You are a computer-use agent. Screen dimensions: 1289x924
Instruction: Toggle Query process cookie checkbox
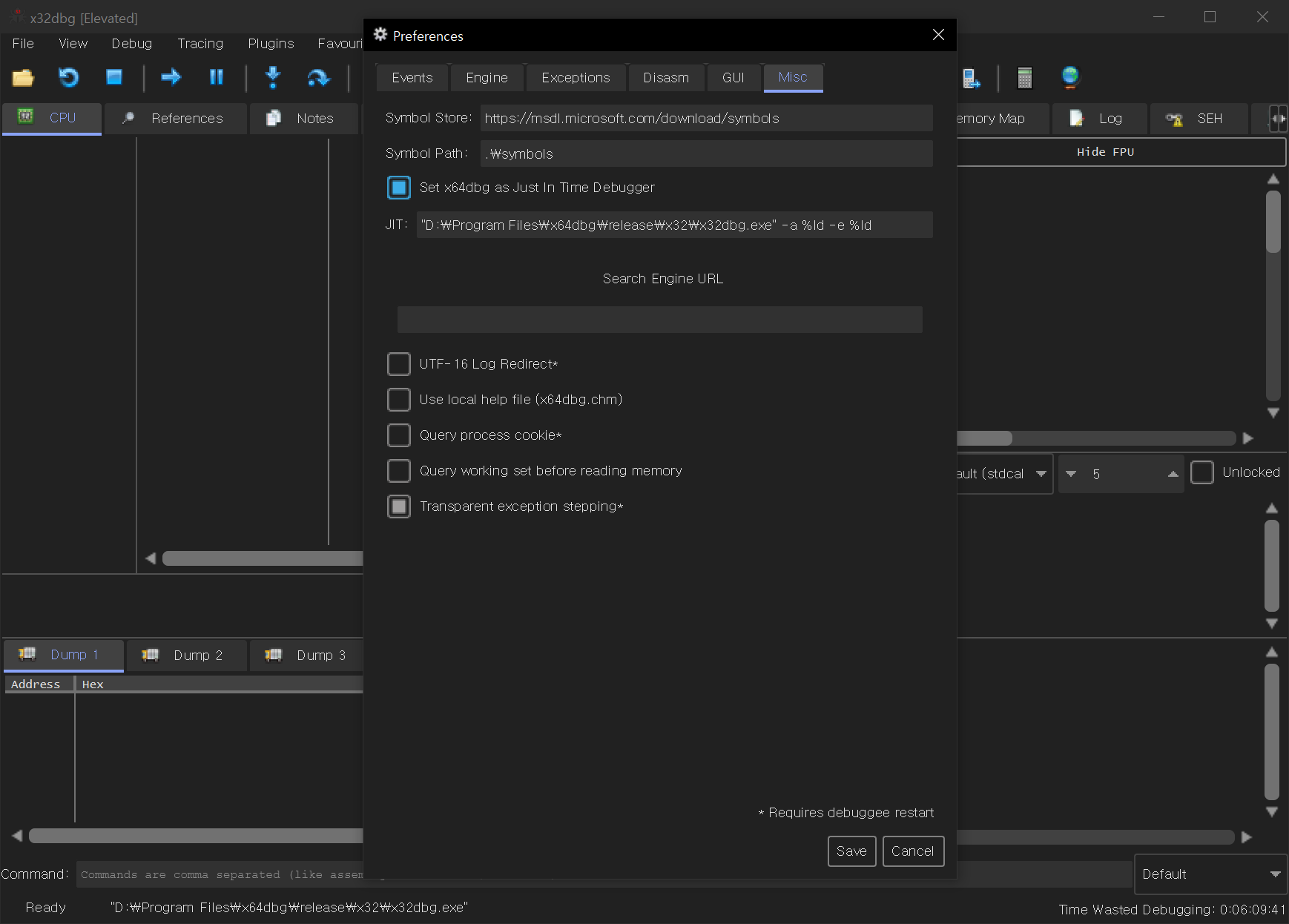pos(399,435)
